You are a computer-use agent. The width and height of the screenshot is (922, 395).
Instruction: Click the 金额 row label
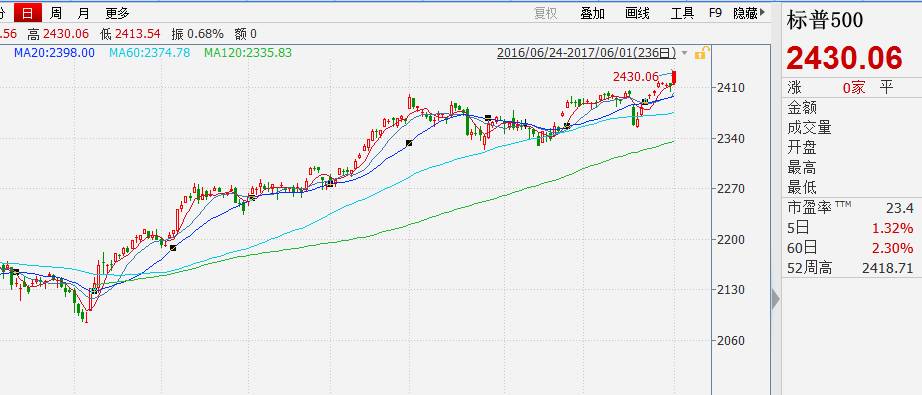801,108
